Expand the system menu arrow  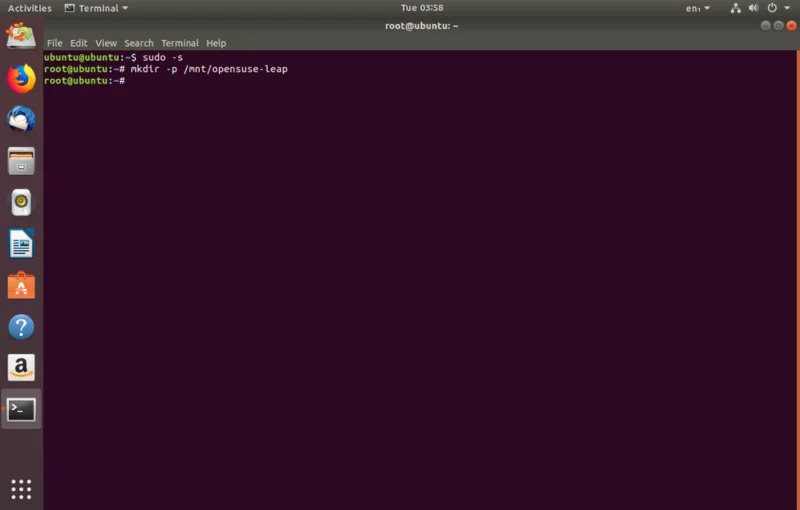(x=787, y=8)
